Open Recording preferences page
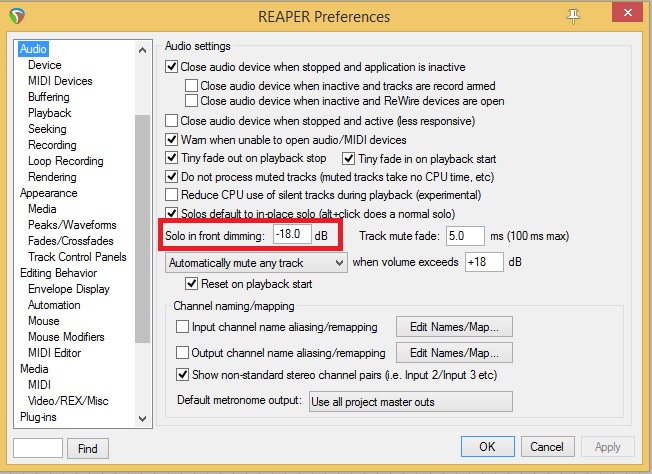Image resolution: width=652 pixels, height=474 pixels. point(52,145)
